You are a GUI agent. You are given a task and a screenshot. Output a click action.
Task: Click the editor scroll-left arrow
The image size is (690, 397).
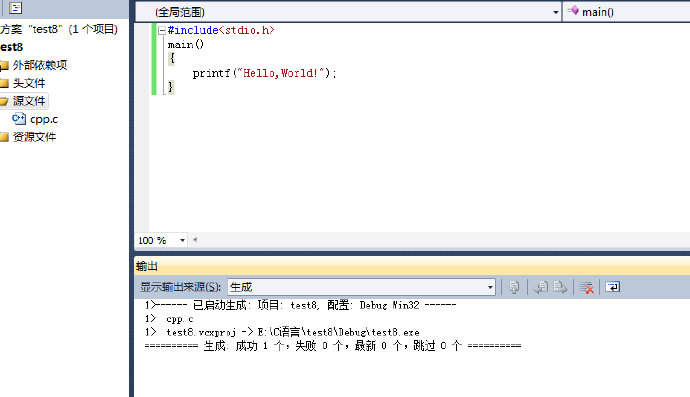click(x=195, y=240)
